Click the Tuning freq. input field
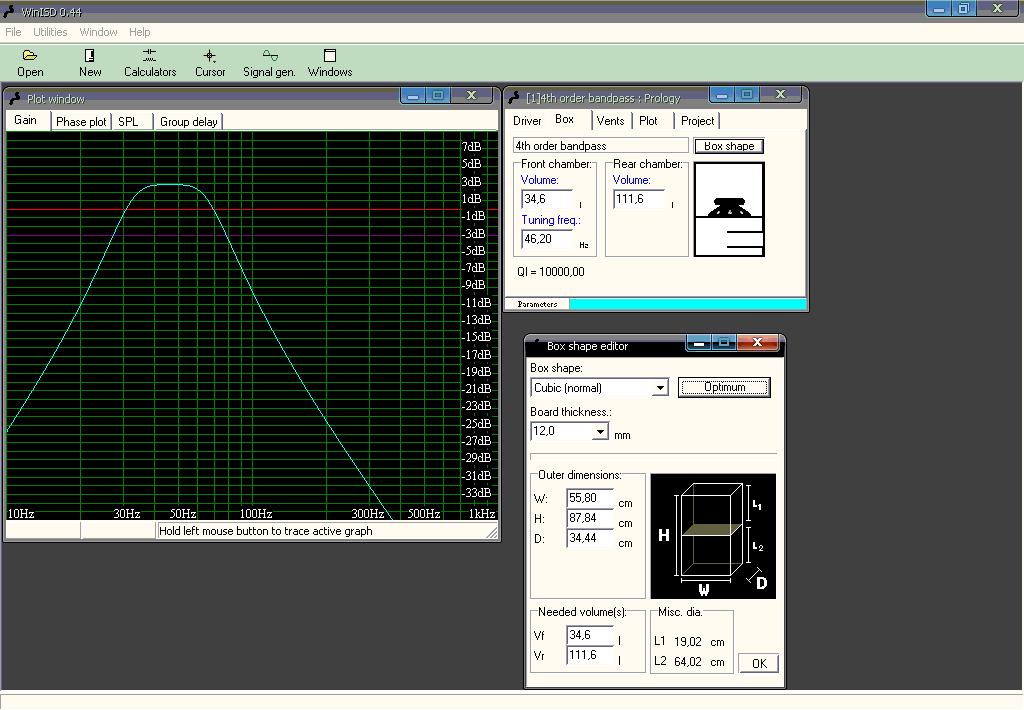Screen dimensions: 1024x710 click(547, 239)
